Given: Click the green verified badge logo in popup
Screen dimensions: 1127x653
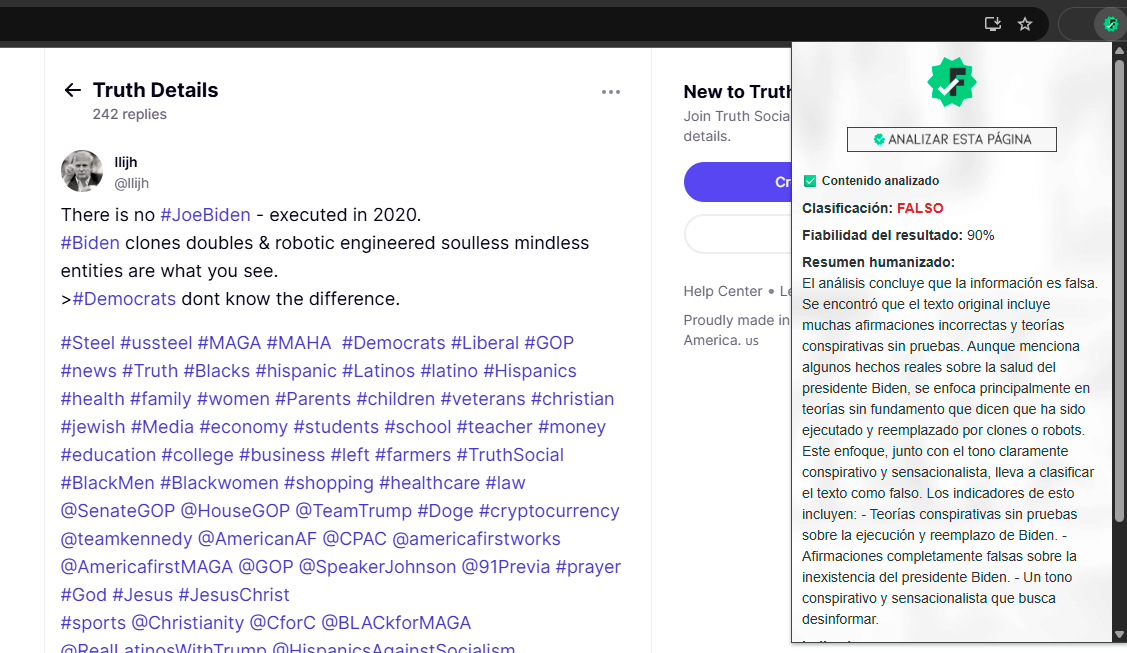Looking at the screenshot, I should pos(952,83).
